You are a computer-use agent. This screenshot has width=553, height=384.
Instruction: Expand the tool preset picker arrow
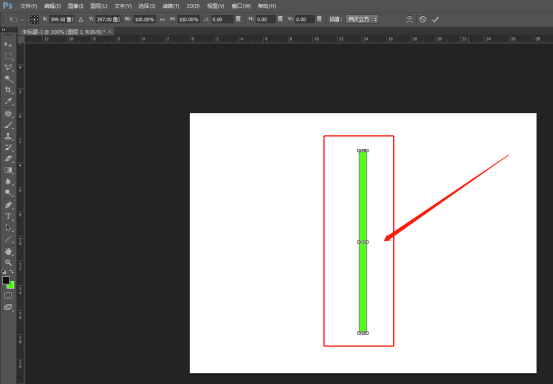(x=23, y=20)
